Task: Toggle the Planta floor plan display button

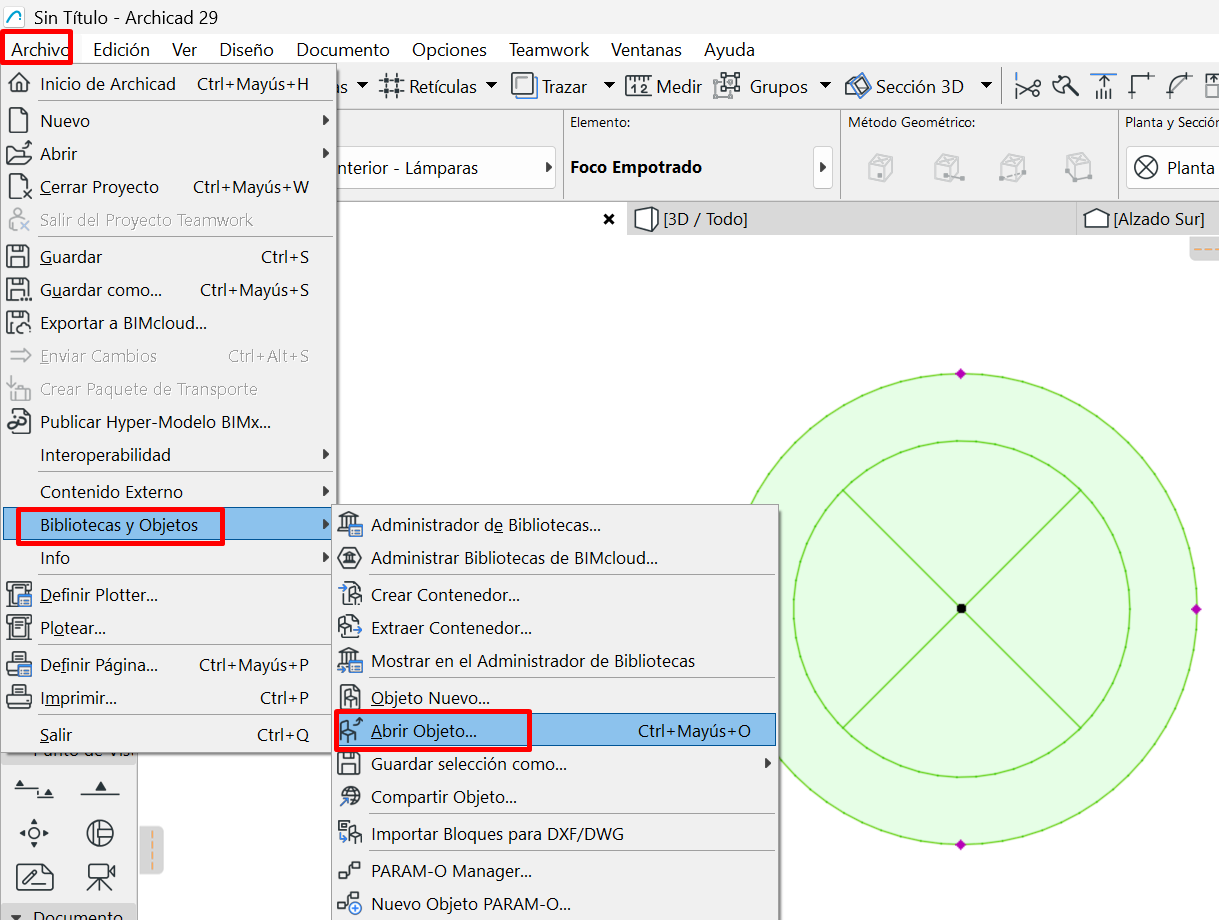Action: point(1172,168)
